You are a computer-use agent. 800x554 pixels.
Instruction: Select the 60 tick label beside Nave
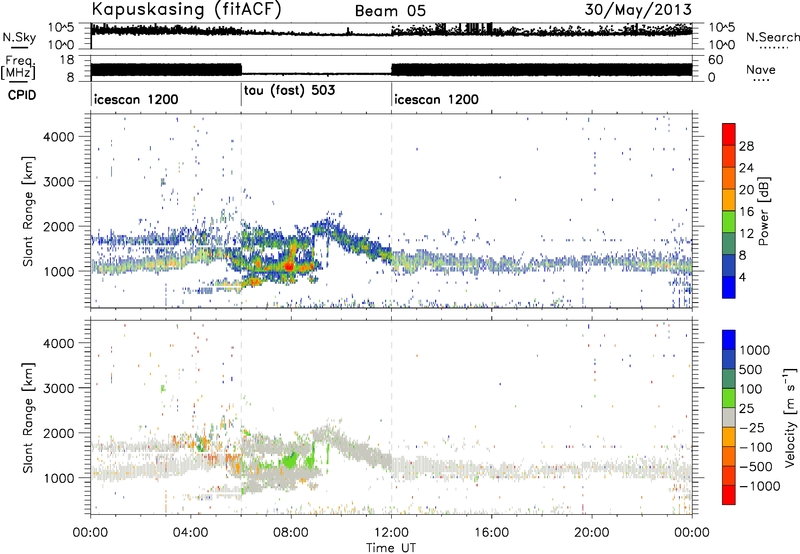[x=716, y=60]
